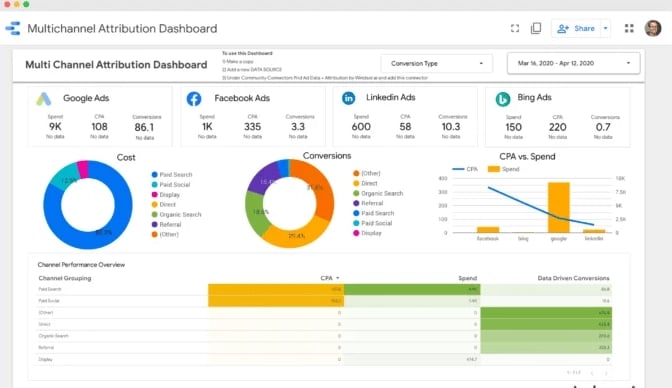Click the copy report icon
Viewport: 672px width, 388px height.
point(536,28)
